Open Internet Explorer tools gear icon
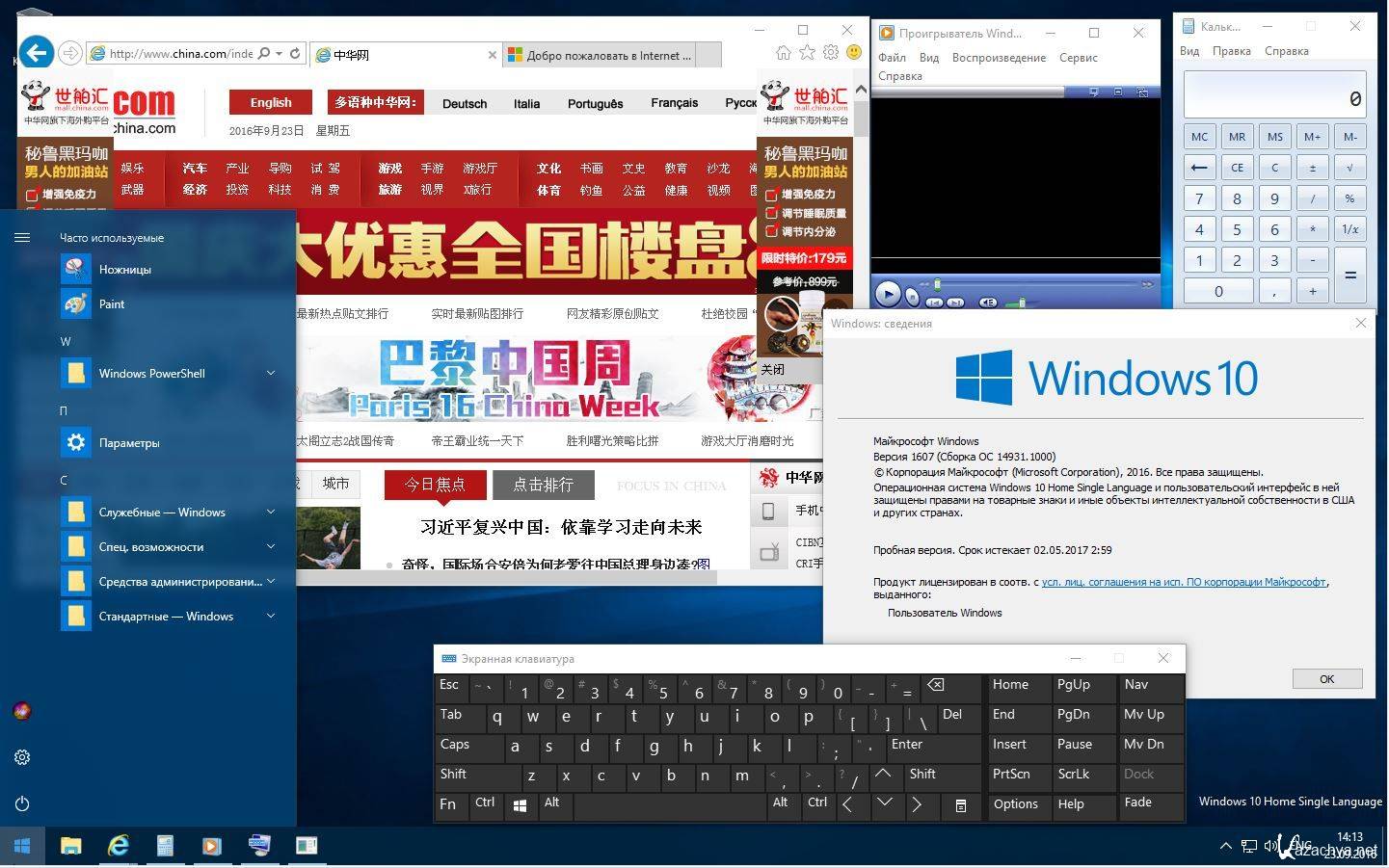 (830, 52)
